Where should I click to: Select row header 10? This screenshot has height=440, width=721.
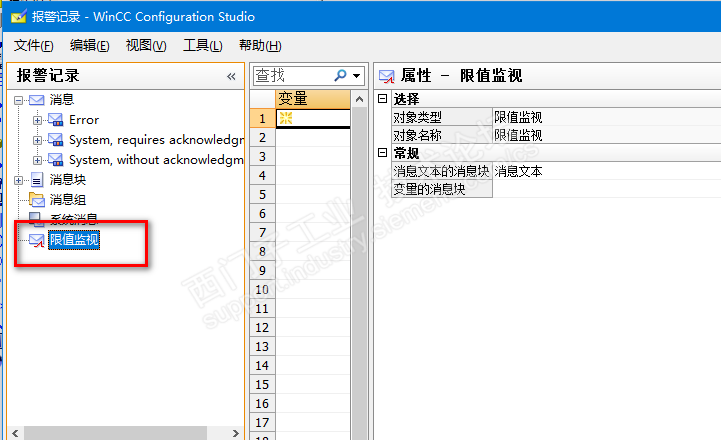point(263,290)
